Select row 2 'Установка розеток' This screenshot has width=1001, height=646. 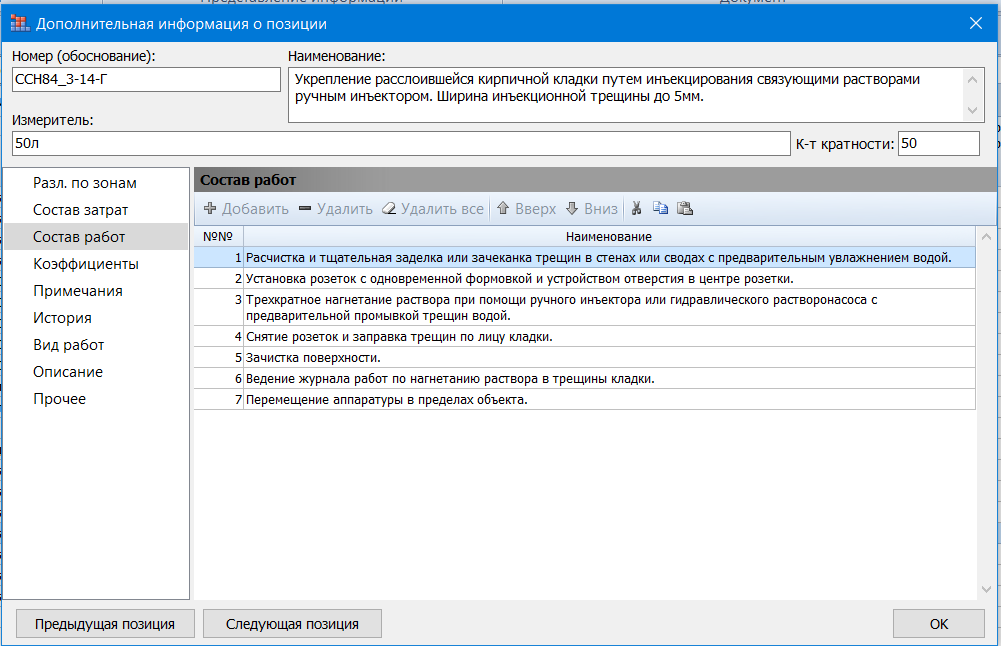[585, 278]
